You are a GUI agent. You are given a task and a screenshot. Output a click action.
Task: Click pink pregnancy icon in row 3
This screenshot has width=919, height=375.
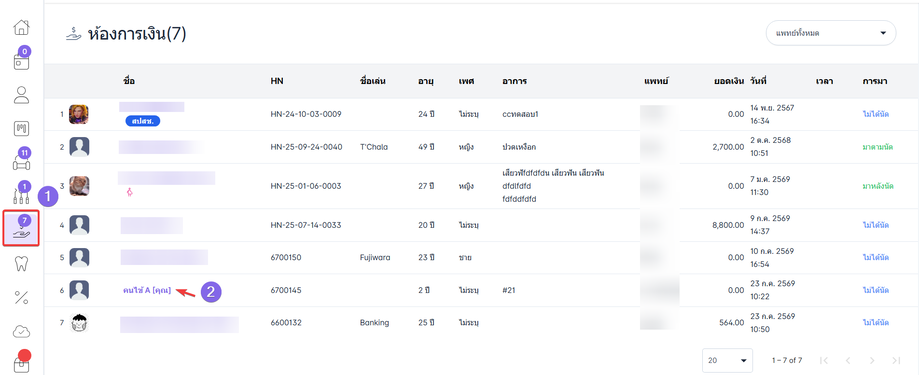[x=130, y=192]
